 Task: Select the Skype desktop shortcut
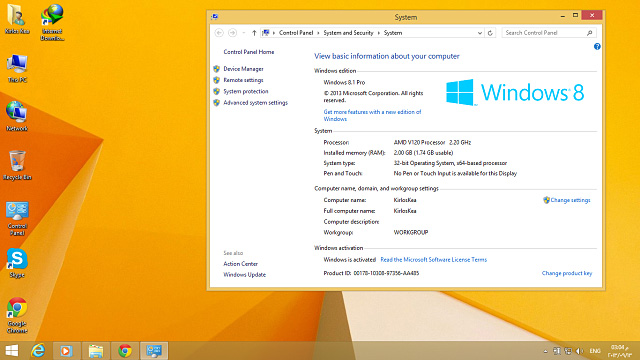(17, 264)
